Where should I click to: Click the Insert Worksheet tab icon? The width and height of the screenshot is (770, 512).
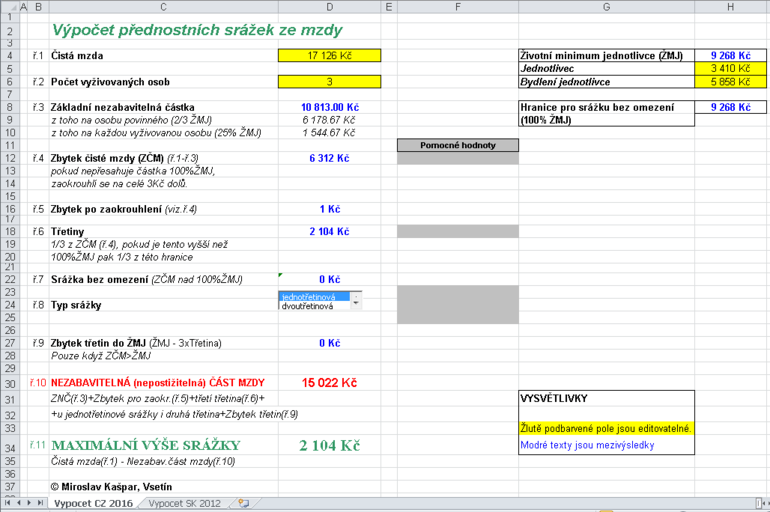[244, 503]
